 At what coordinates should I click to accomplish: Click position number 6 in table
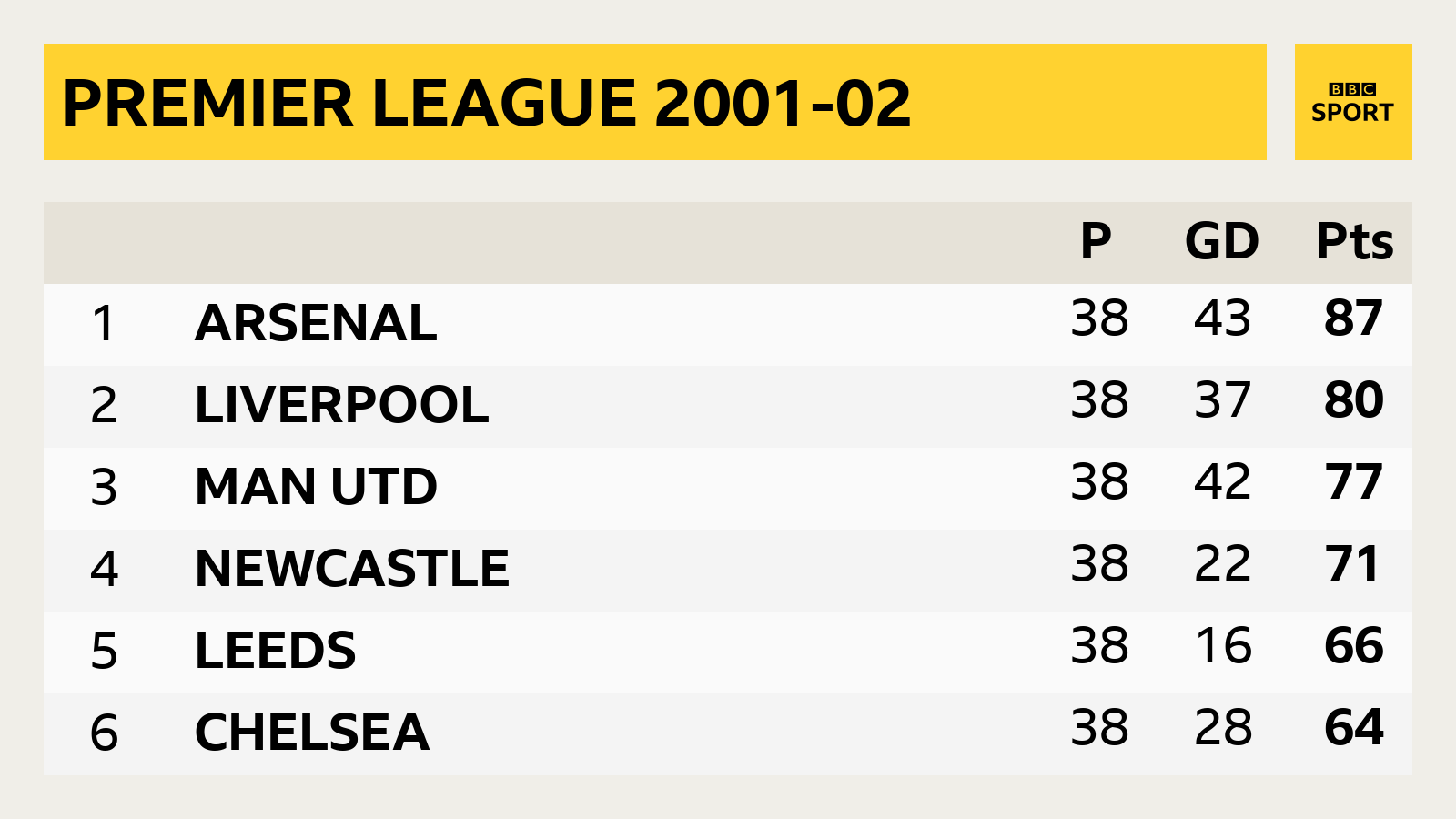click(x=104, y=733)
